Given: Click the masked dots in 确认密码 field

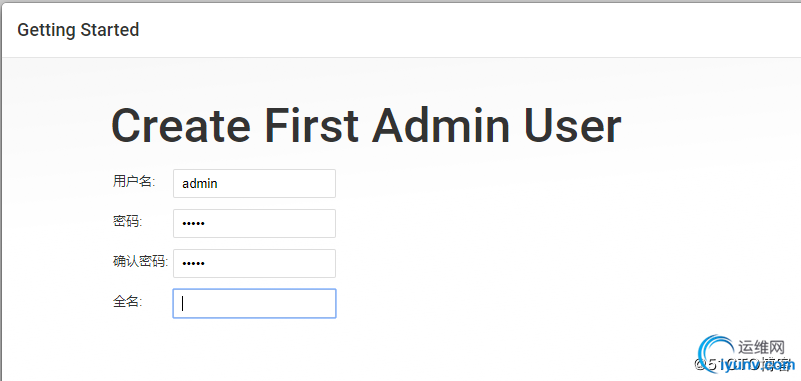Looking at the screenshot, I should point(194,264).
